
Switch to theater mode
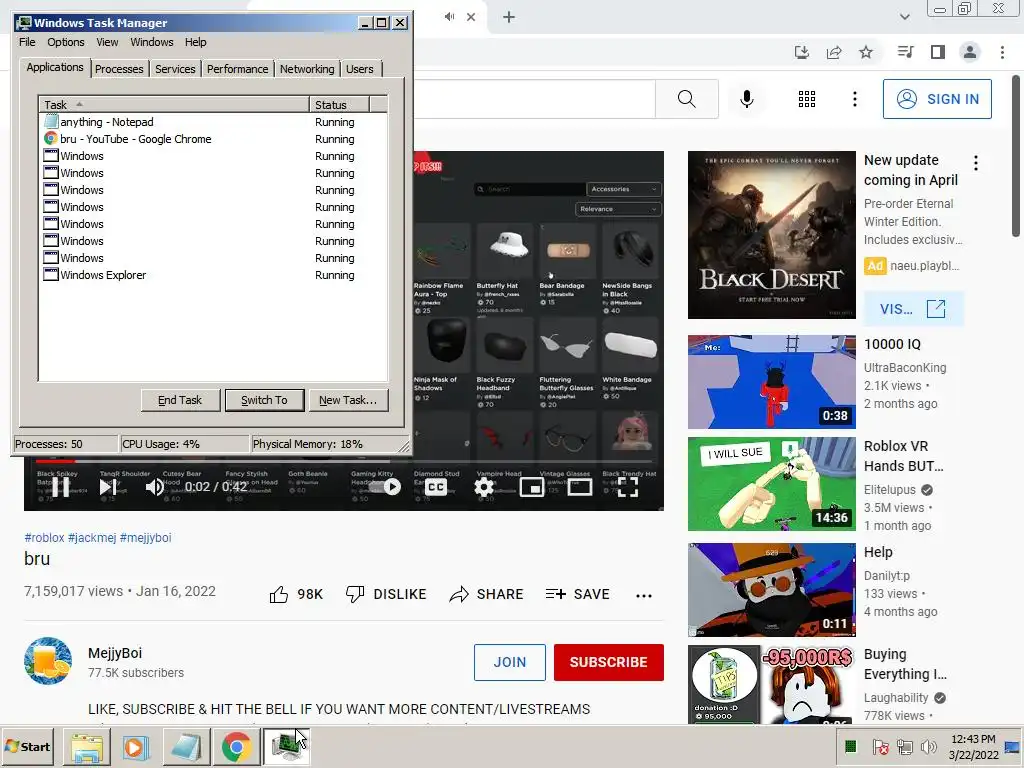pyautogui.click(x=579, y=487)
